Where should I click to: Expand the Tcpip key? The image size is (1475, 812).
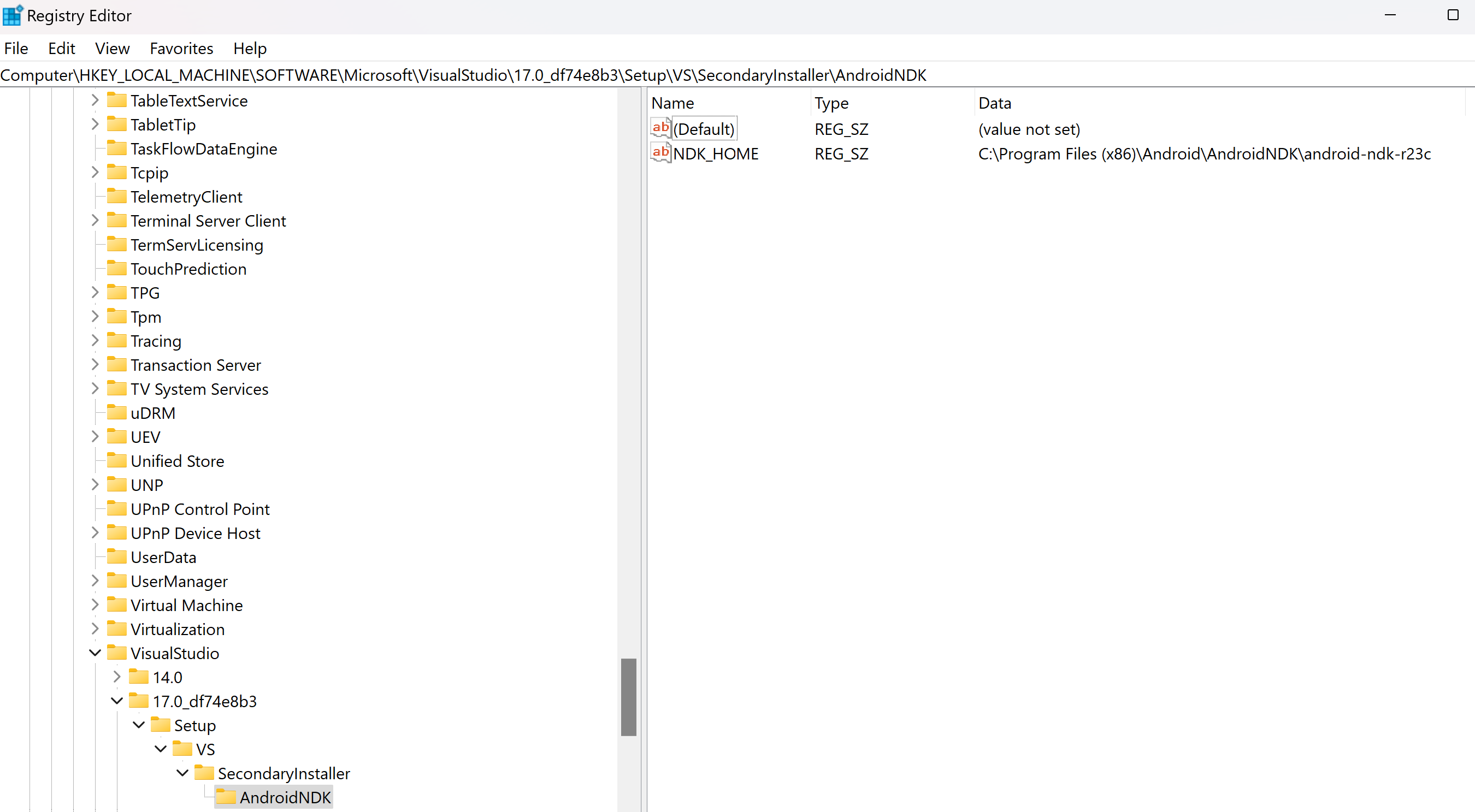click(x=95, y=172)
